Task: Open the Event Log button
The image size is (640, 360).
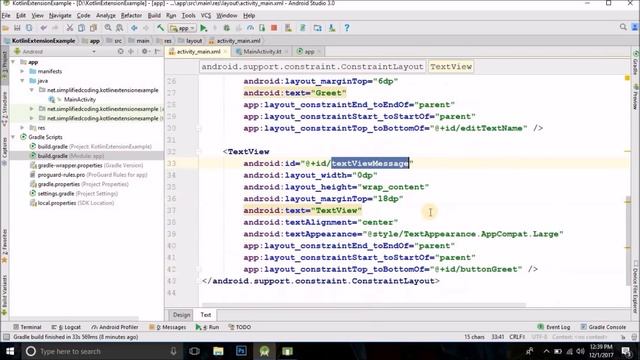Action: (x=553, y=327)
